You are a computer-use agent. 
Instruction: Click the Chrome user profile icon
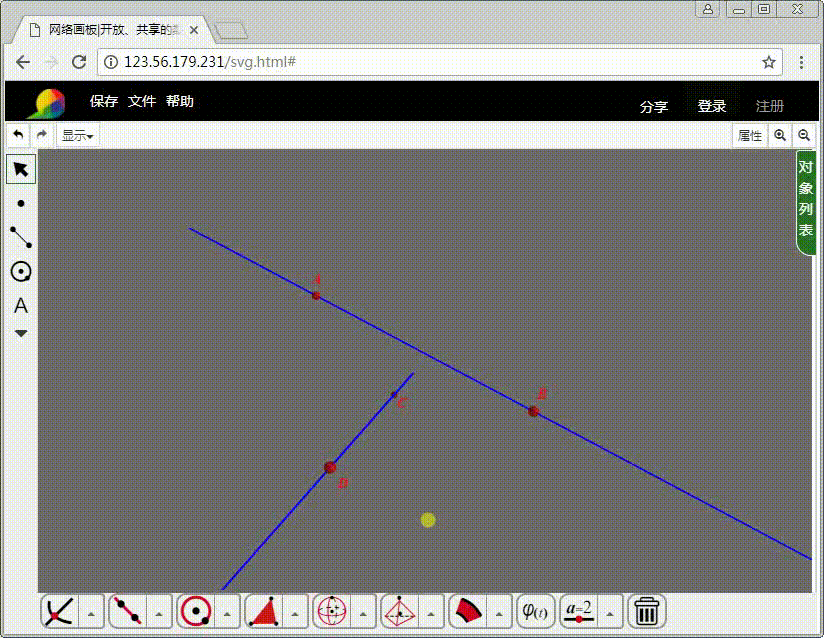point(708,9)
